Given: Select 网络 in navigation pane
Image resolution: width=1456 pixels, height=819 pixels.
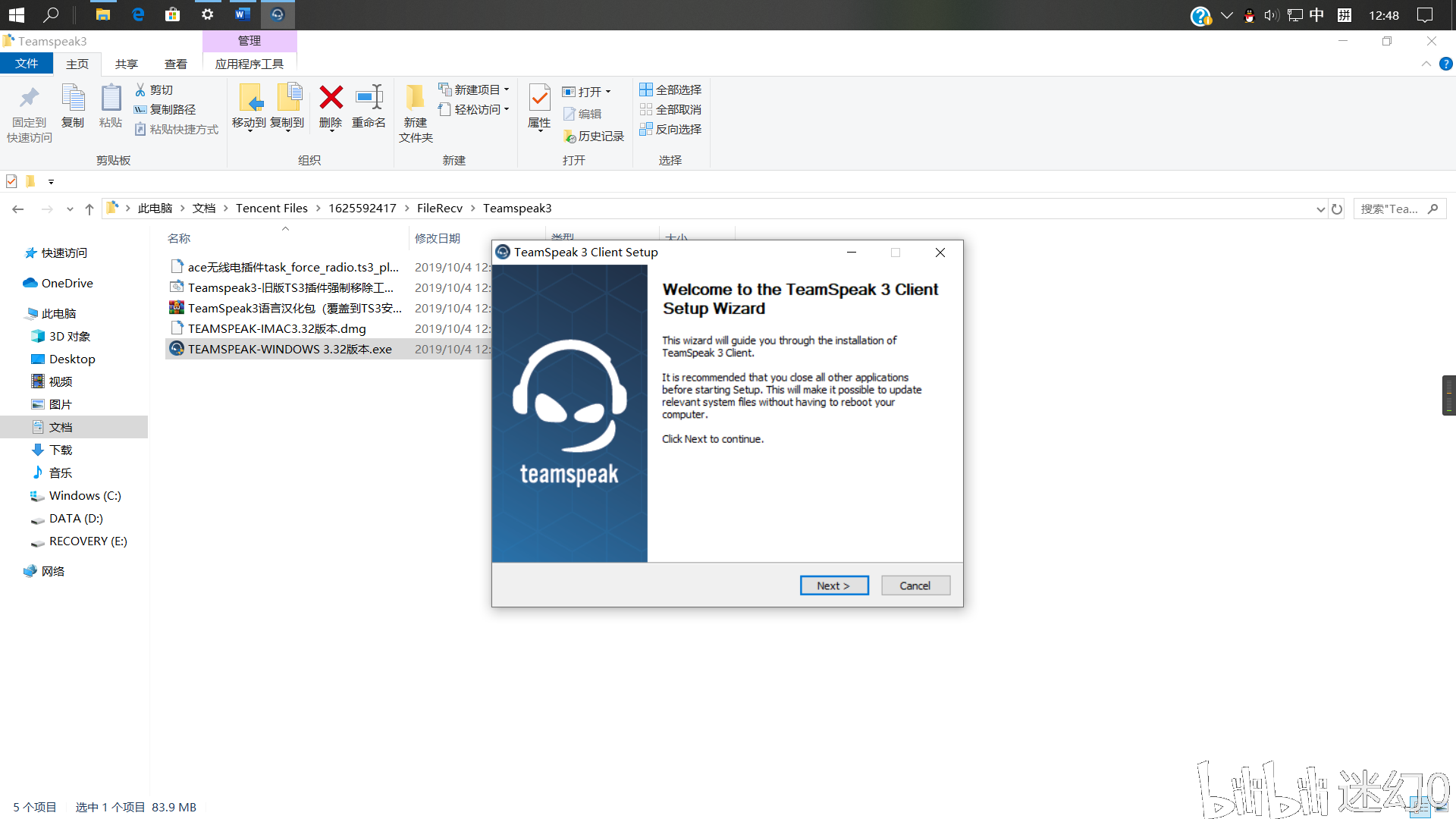Looking at the screenshot, I should 53,571.
